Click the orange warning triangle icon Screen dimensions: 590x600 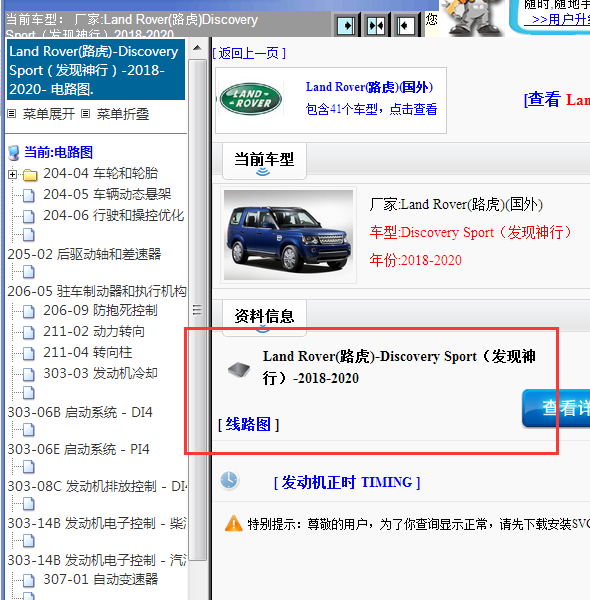(234, 523)
